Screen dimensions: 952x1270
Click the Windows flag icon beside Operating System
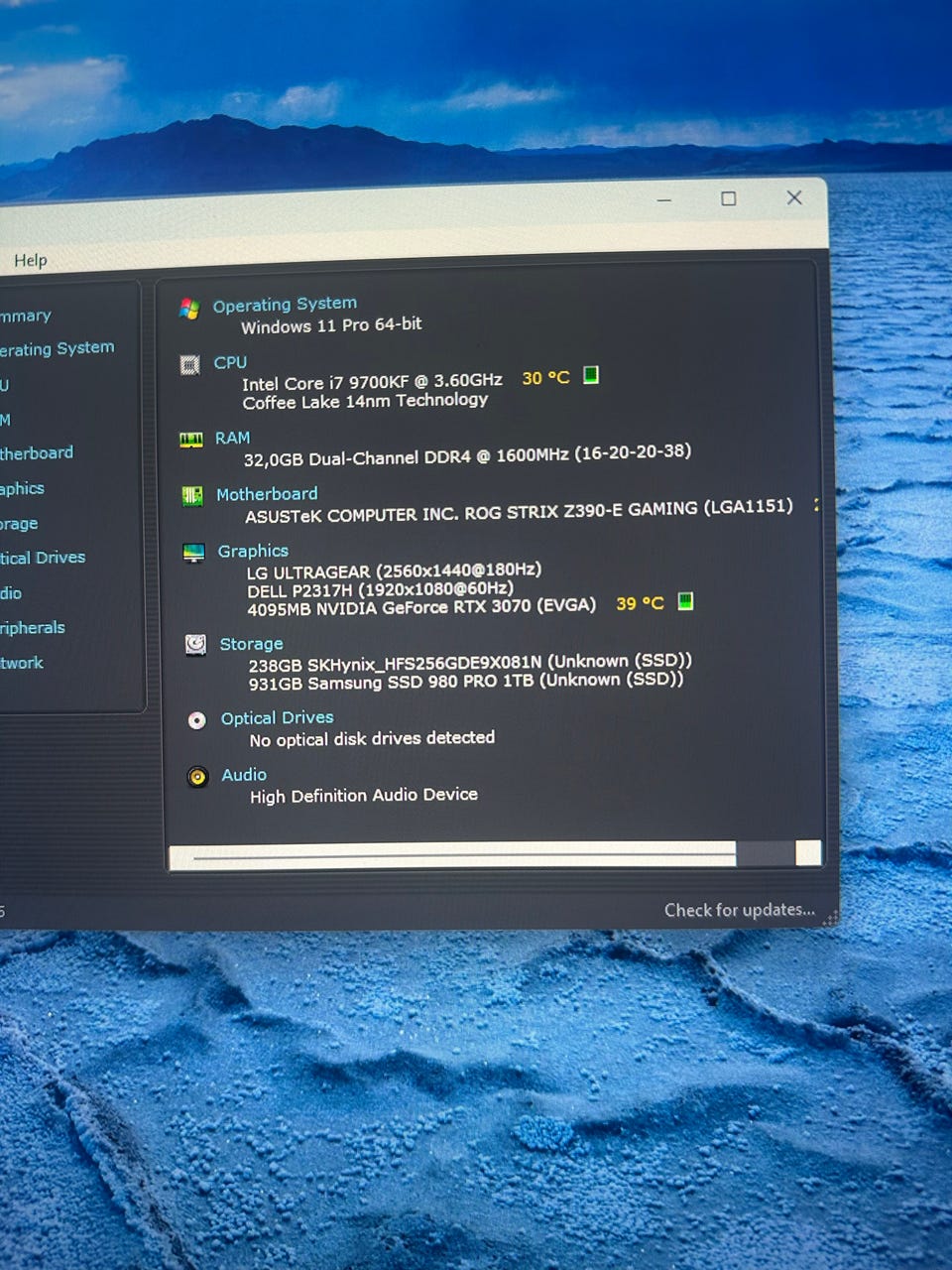tap(189, 309)
